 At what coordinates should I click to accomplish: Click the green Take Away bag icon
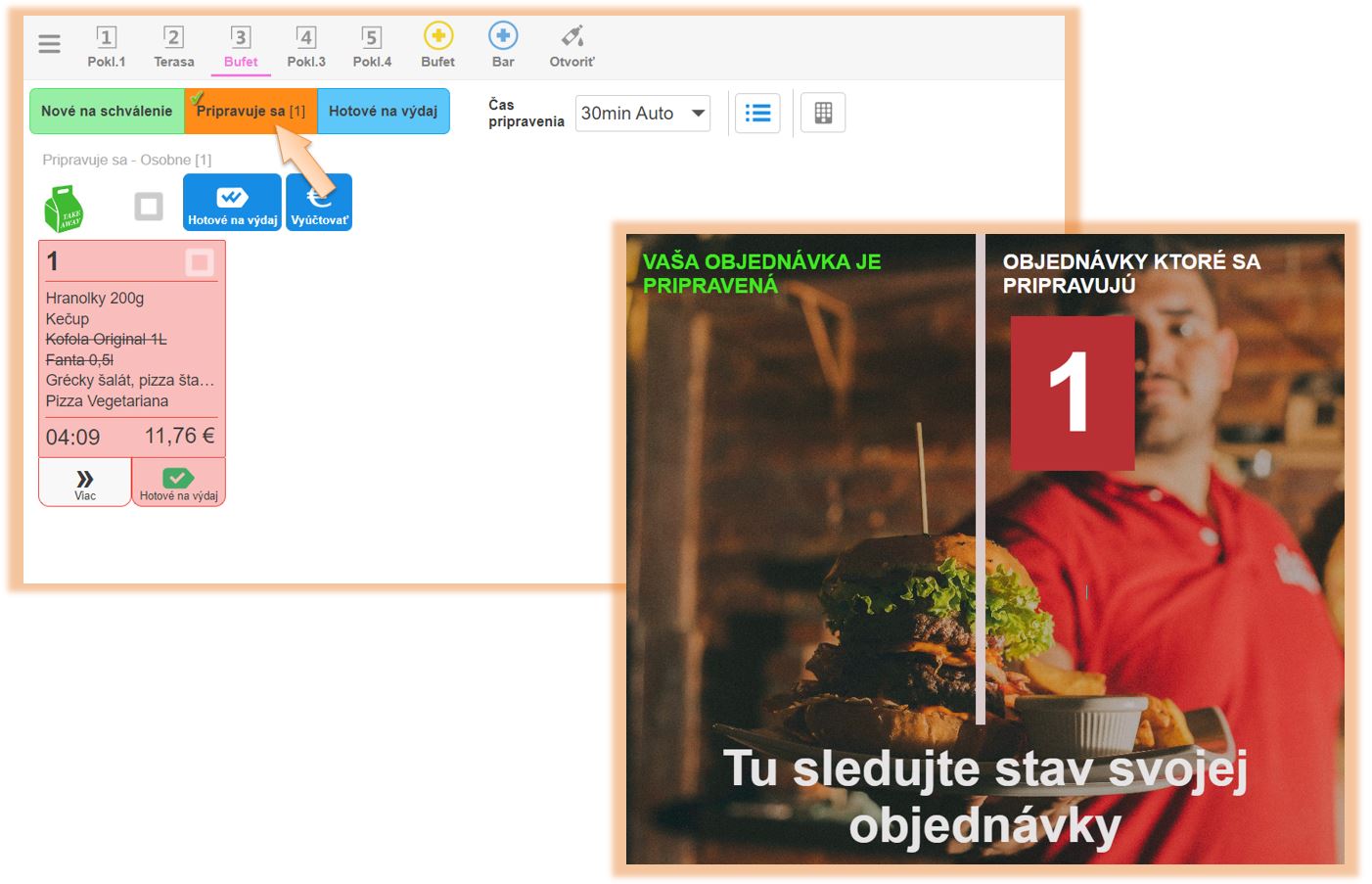click(x=65, y=208)
